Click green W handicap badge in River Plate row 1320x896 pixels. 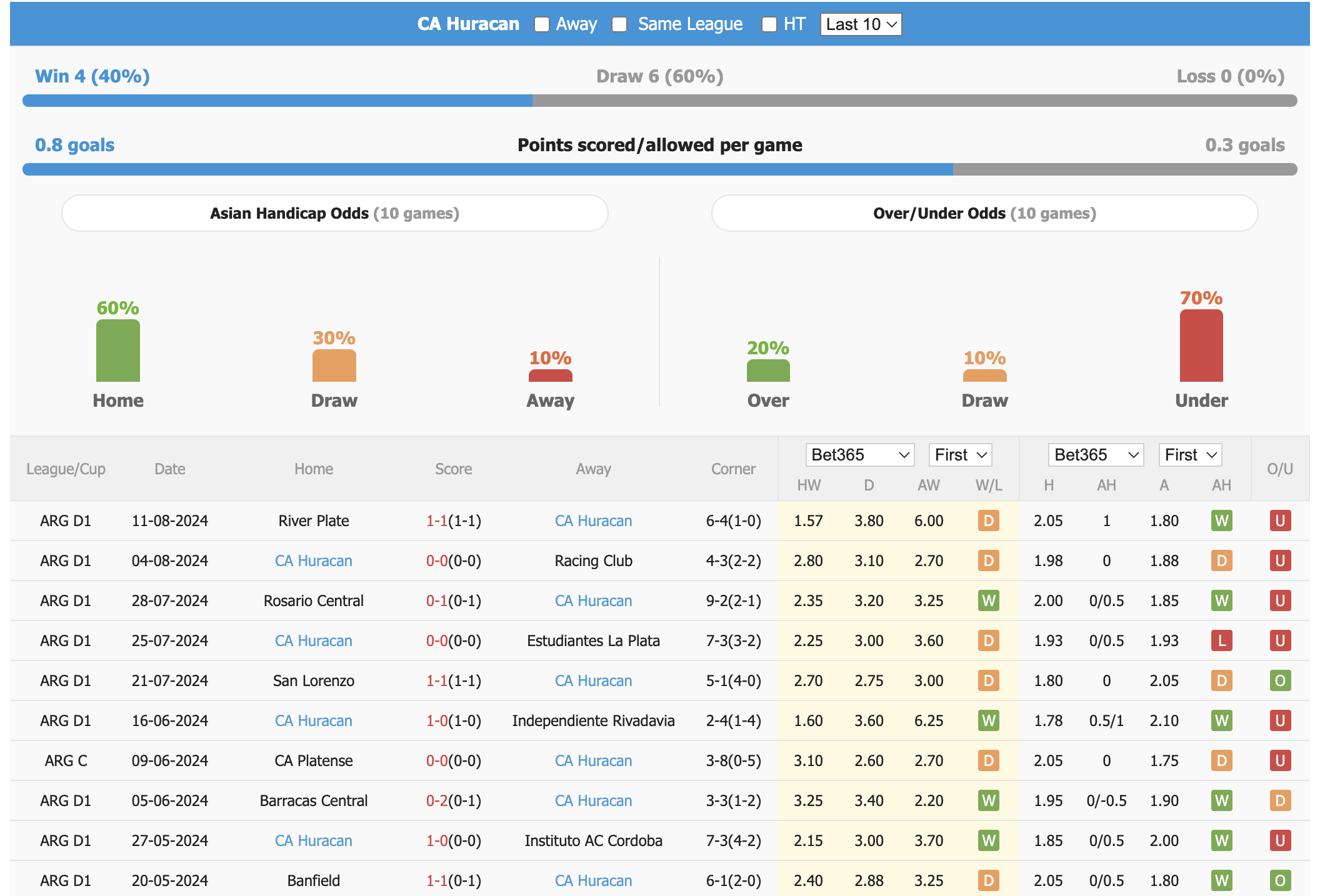[x=1222, y=520]
